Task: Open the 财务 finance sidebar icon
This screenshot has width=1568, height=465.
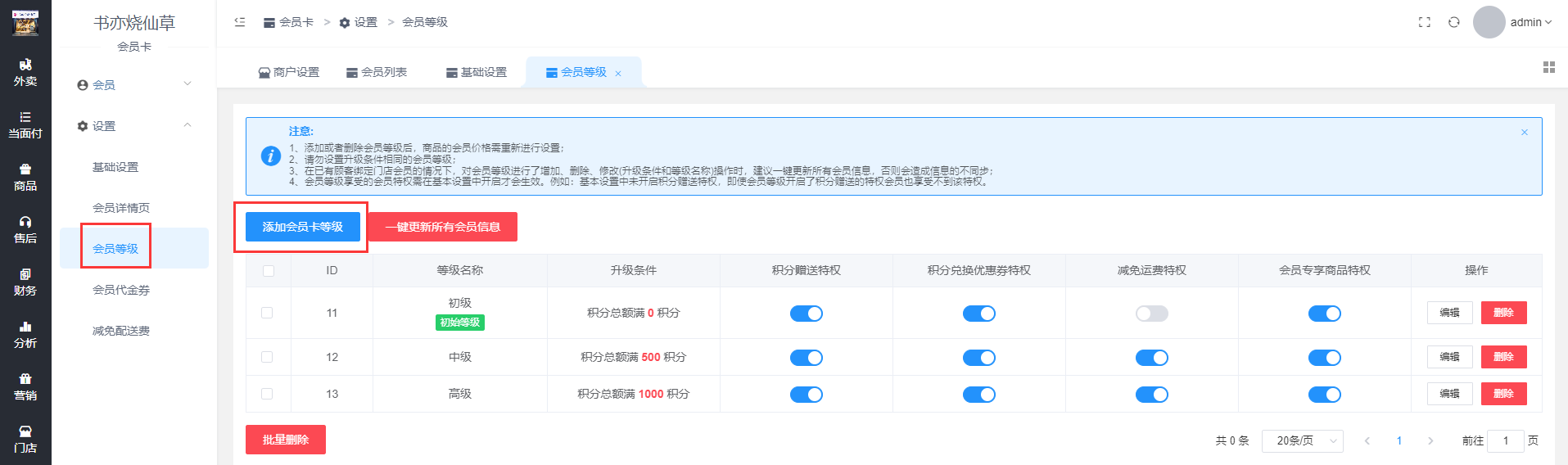Action: tap(25, 282)
